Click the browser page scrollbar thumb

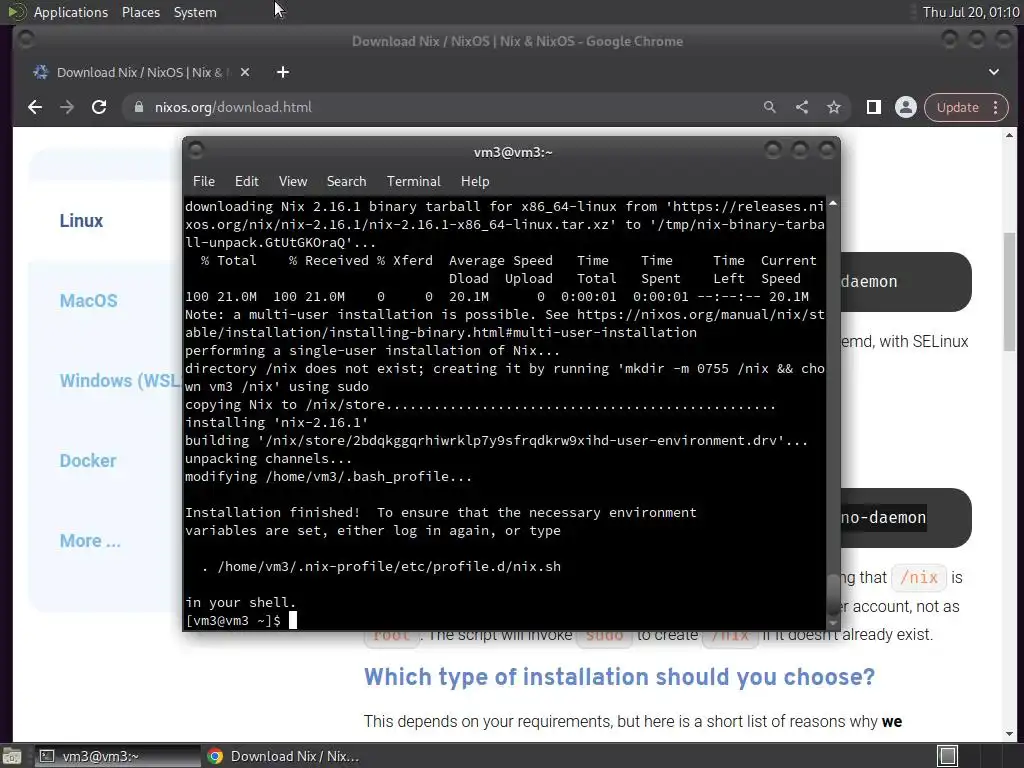[x=1010, y=291]
